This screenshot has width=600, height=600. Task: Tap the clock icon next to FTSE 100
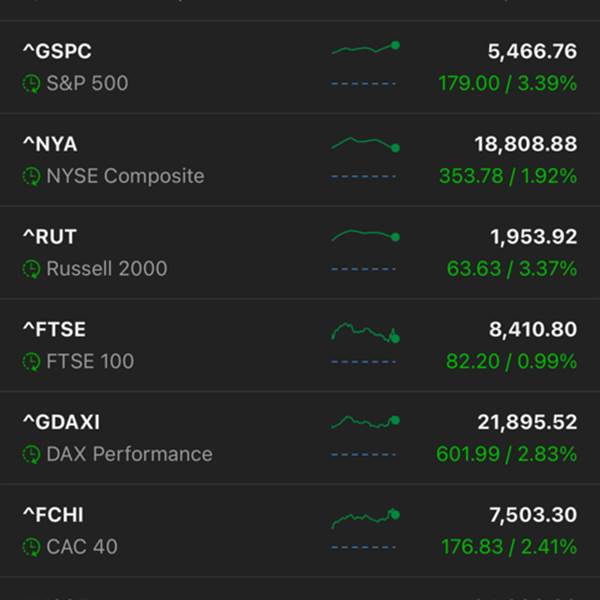[x=31, y=362]
